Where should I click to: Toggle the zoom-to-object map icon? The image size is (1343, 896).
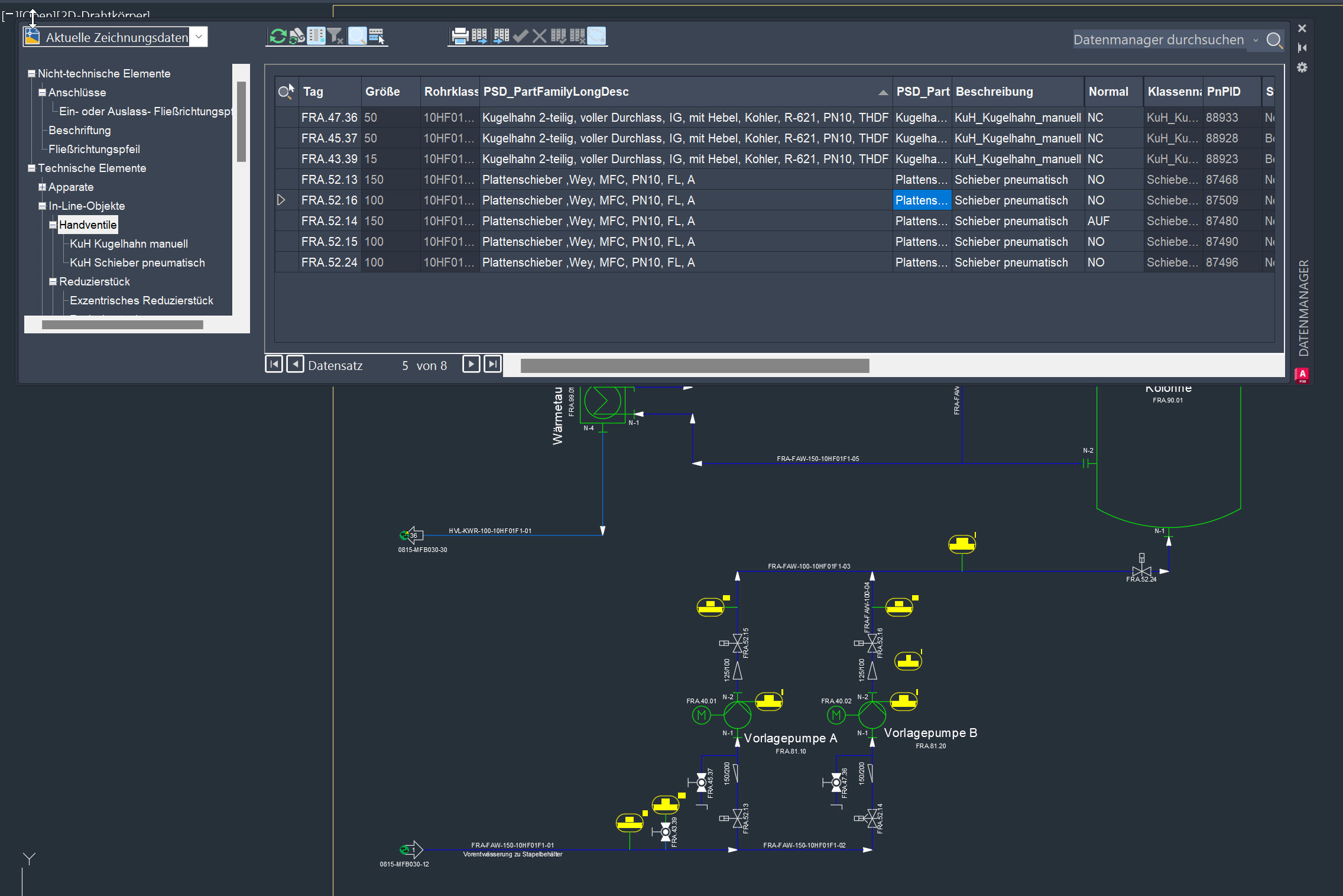(x=597, y=35)
